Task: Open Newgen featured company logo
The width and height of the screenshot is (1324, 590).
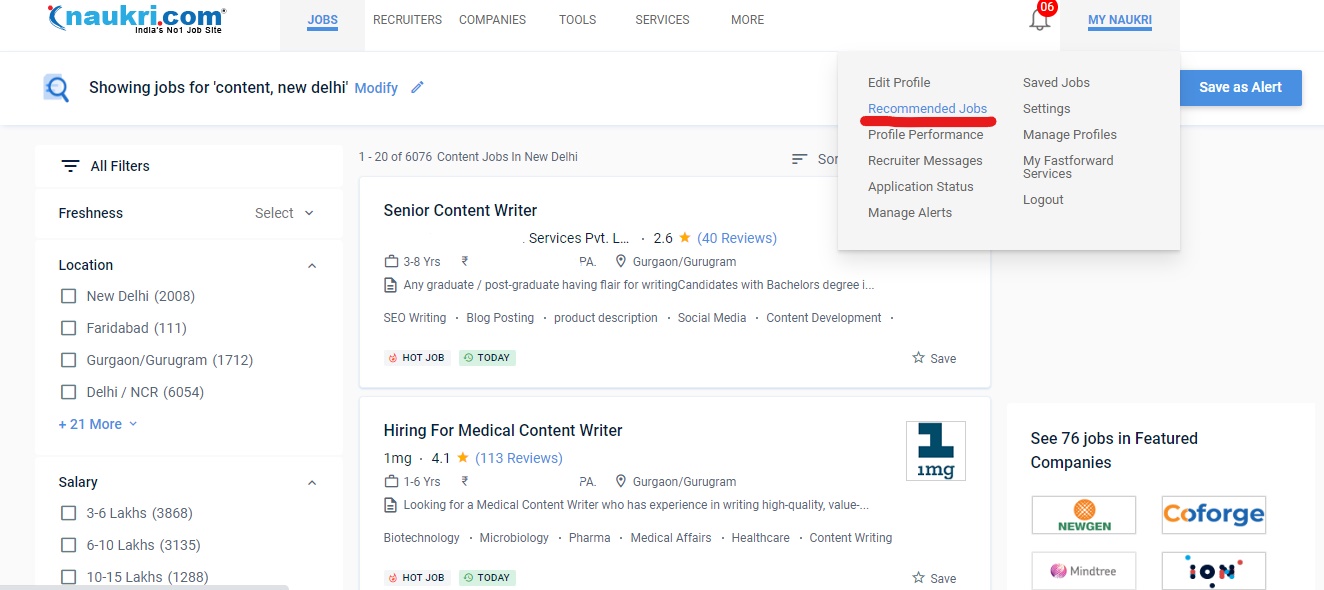Action: pos(1084,515)
